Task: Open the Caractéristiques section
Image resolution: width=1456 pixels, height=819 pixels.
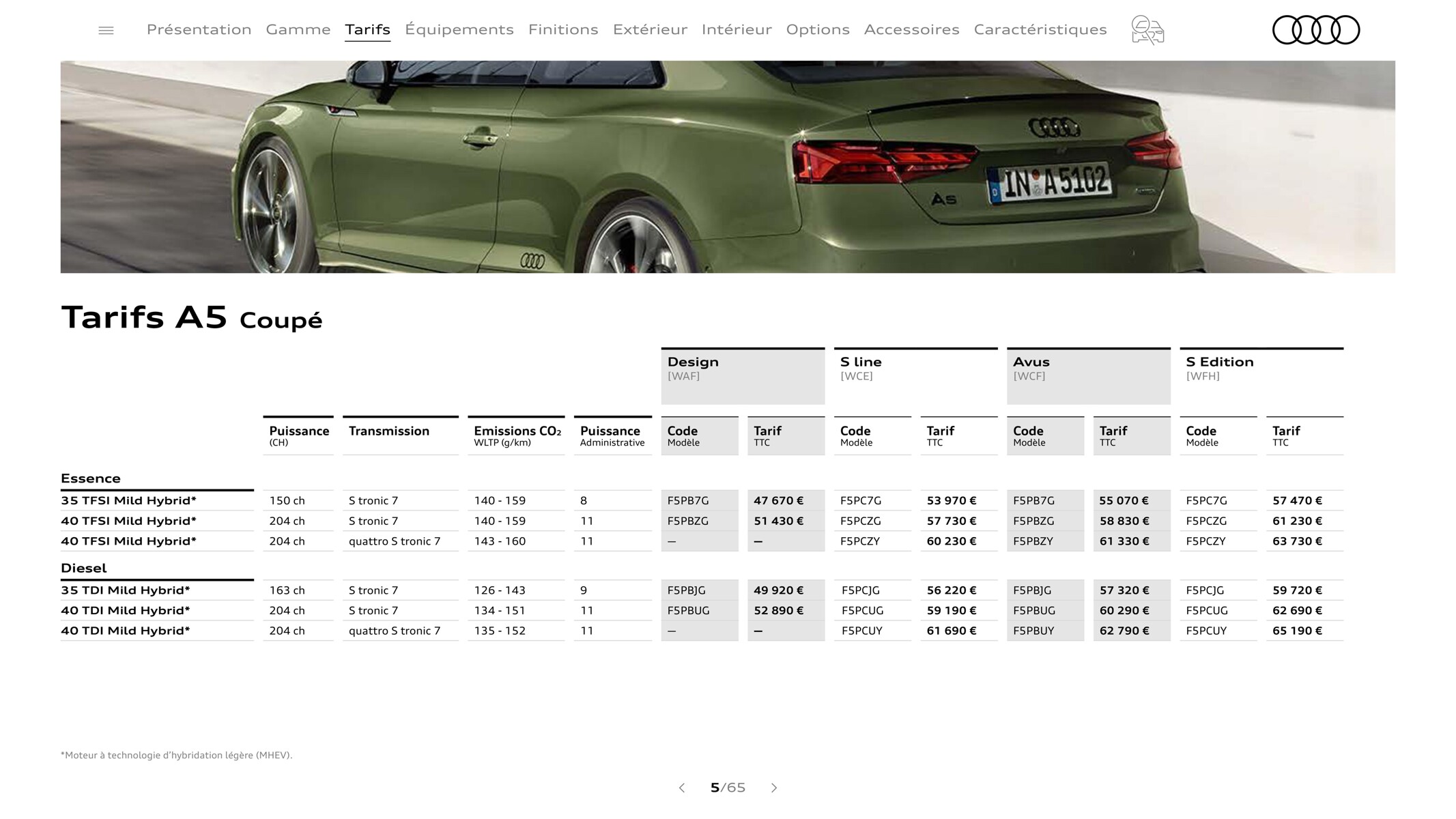Action: tap(1040, 29)
